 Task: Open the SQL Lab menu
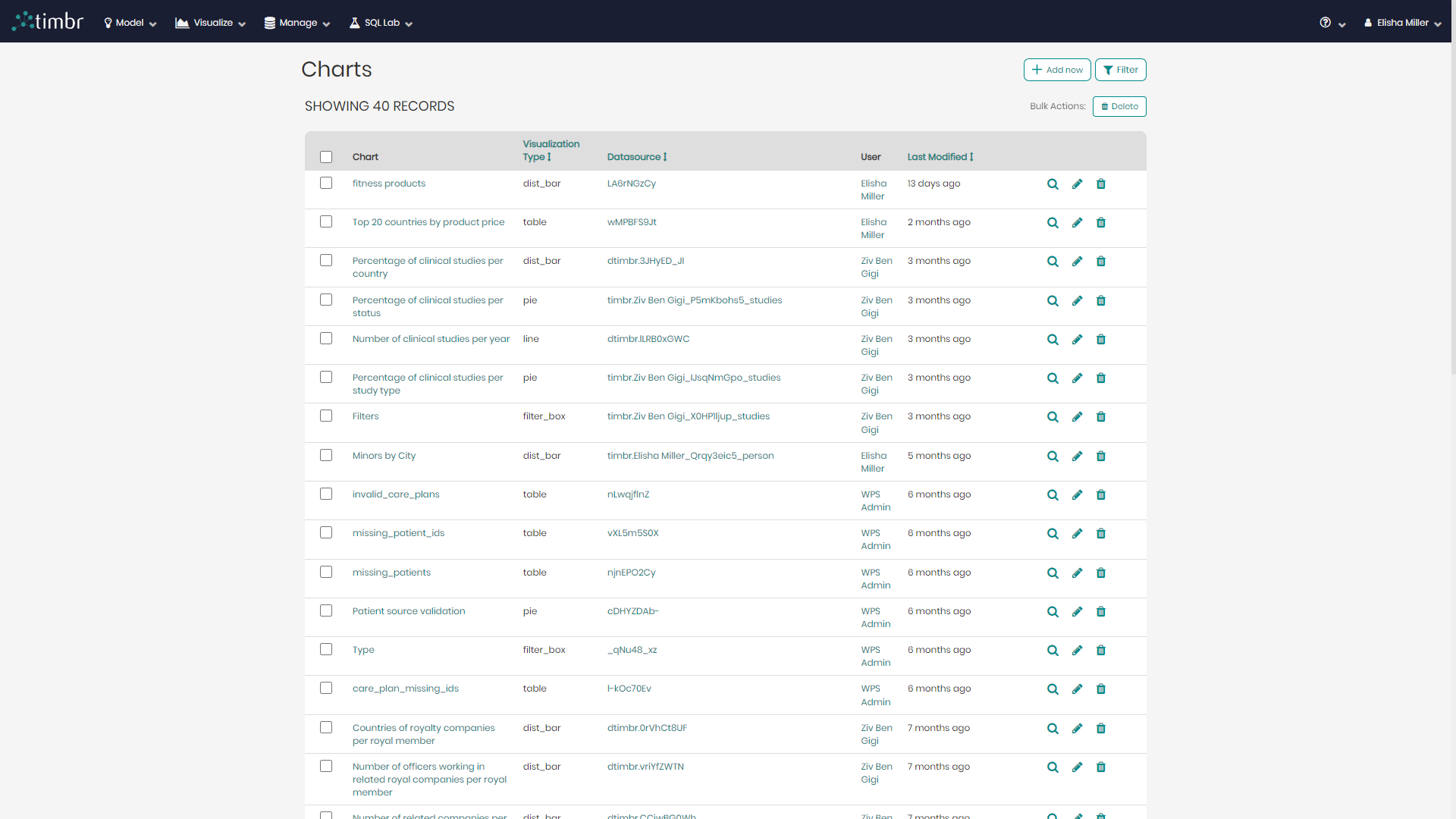[381, 23]
